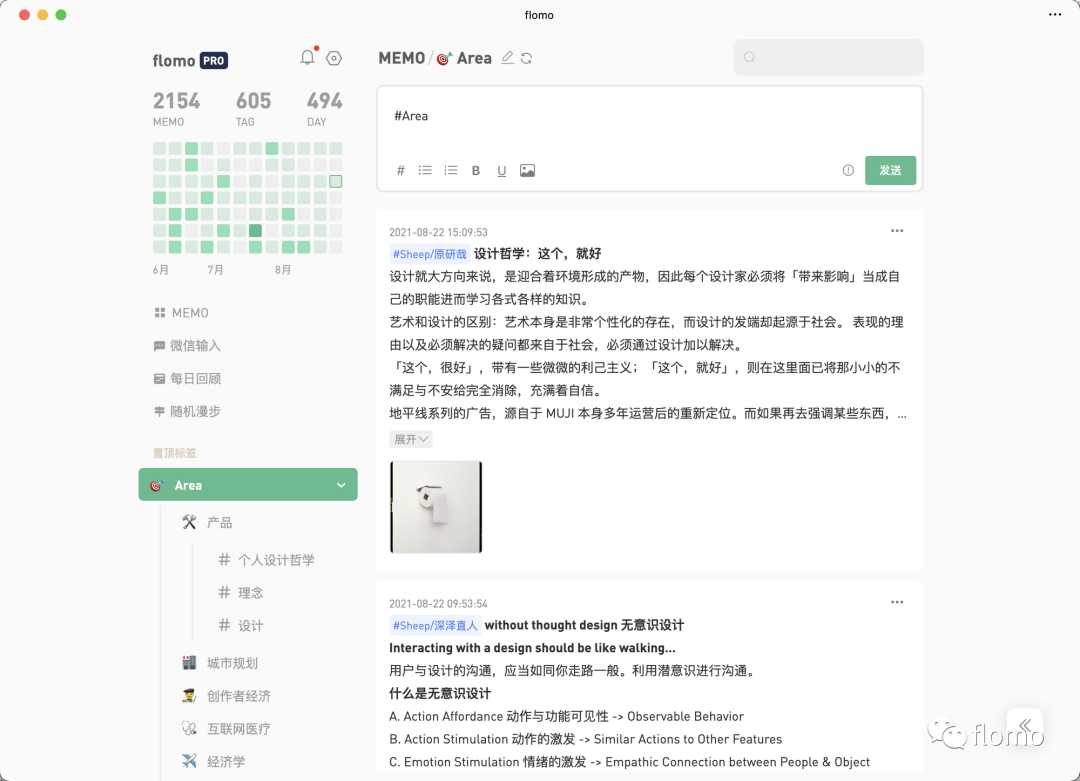The width and height of the screenshot is (1080, 781).
Task: Click the flomo PRO badge
Action: [x=214, y=61]
